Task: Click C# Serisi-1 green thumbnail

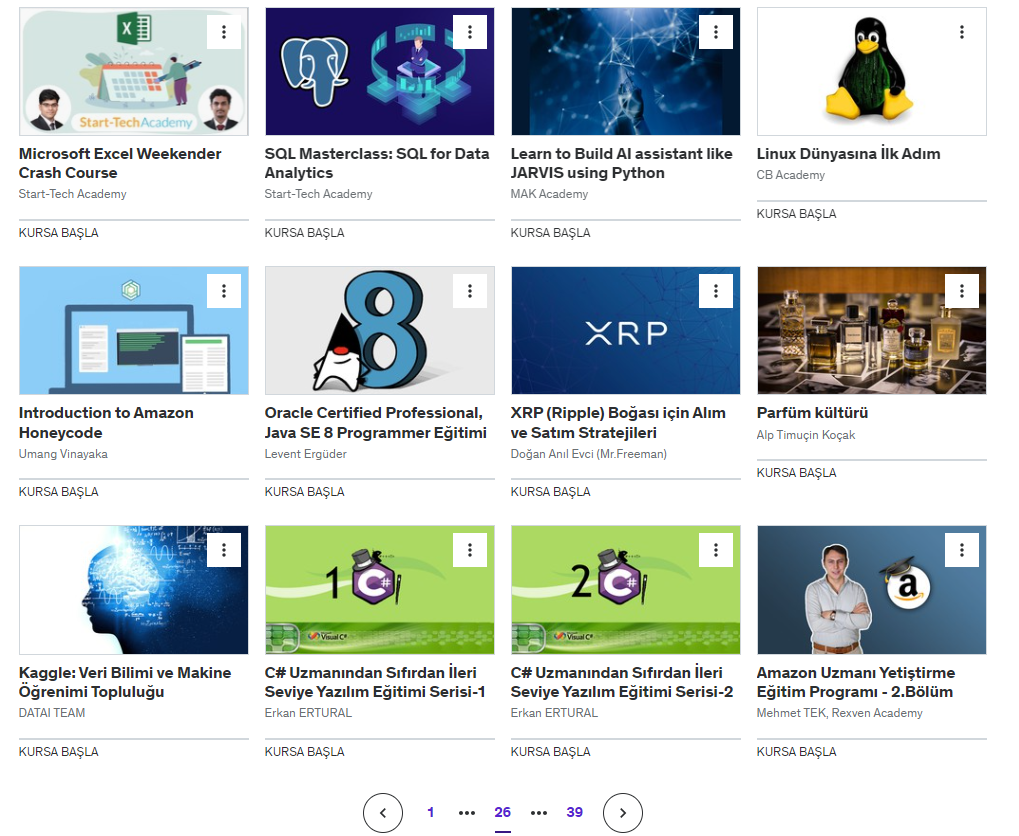Action: 380,590
